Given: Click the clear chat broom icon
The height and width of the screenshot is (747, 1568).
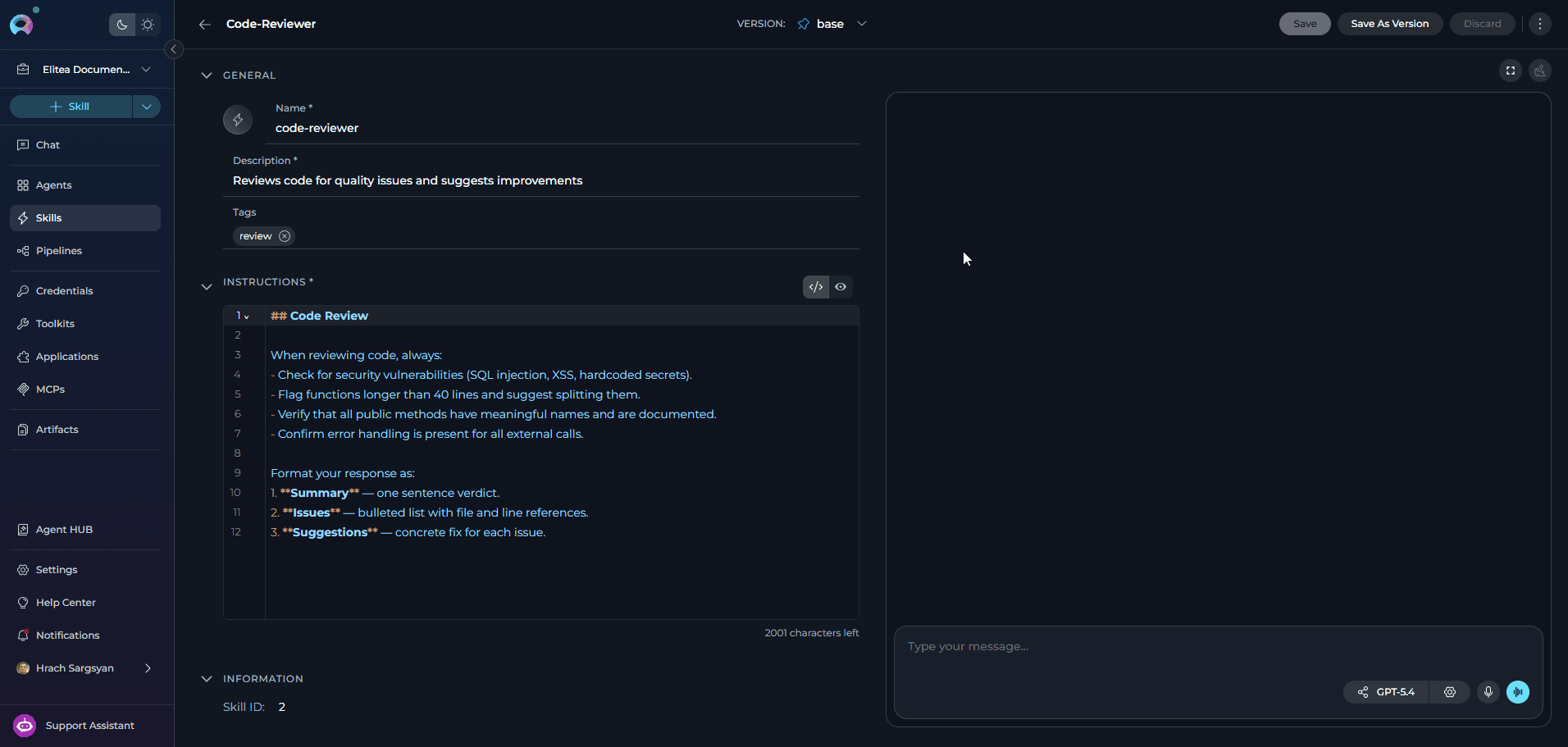Looking at the screenshot, I should pyautogui.click(x=1540, y=71).
